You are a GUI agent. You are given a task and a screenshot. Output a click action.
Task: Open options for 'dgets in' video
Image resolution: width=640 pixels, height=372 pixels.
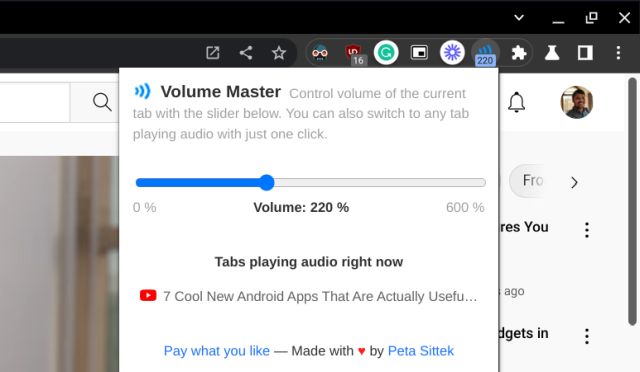click(587, 336)
